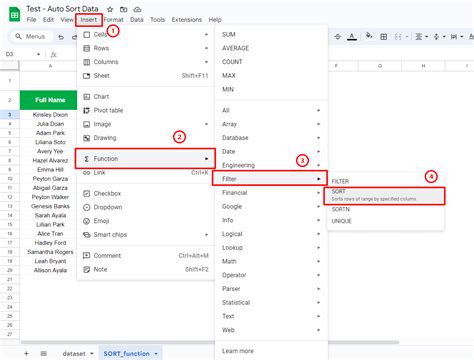Expand the horizontal align dropdown arrow
The height and width of the screenshot is (360, 474).
pos(426,37)
